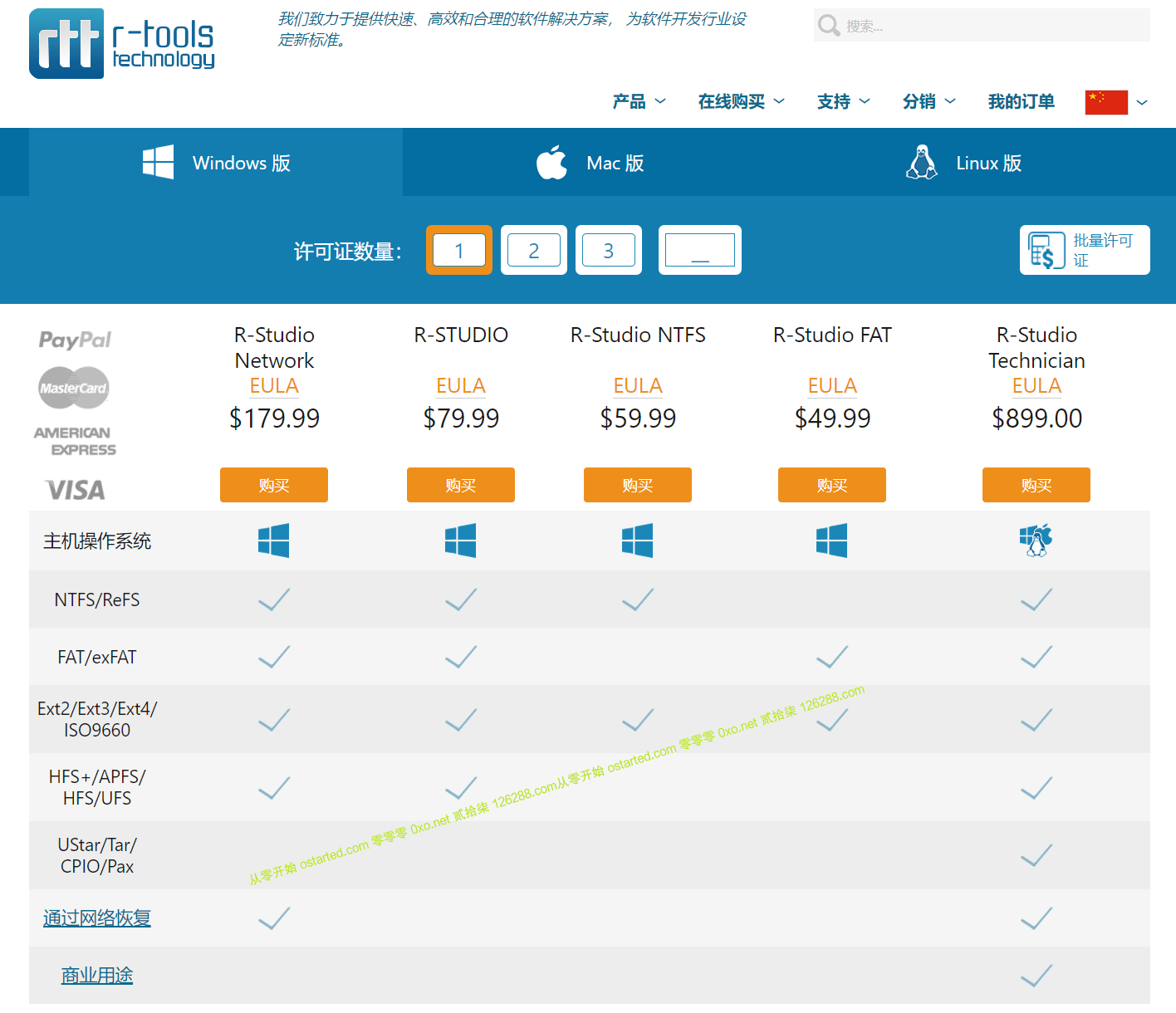Open the 产品 menu
The image size is (1176, 1013).
tap(629, 101)
